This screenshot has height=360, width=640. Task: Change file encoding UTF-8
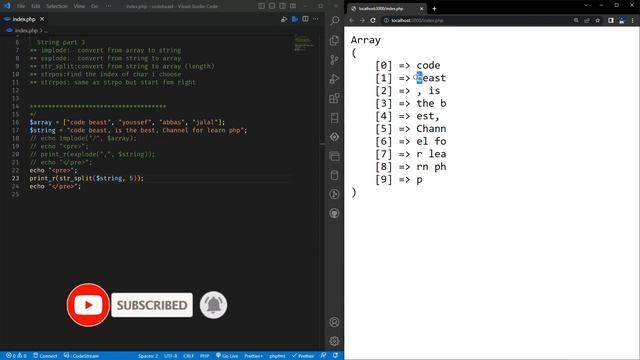pos(170,356)
